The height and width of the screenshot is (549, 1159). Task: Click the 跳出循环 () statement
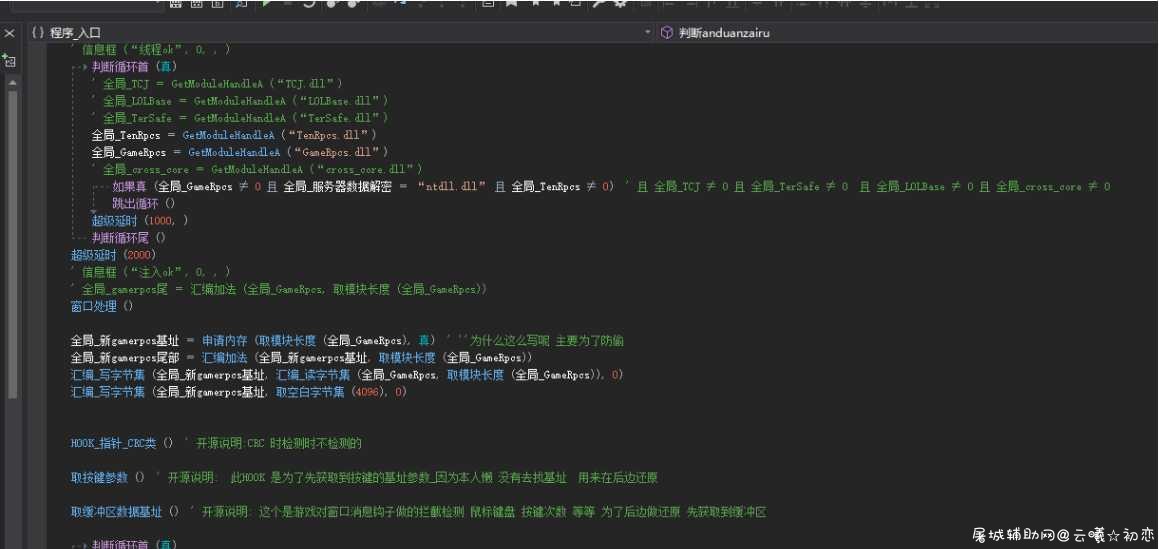click(144, 203)
